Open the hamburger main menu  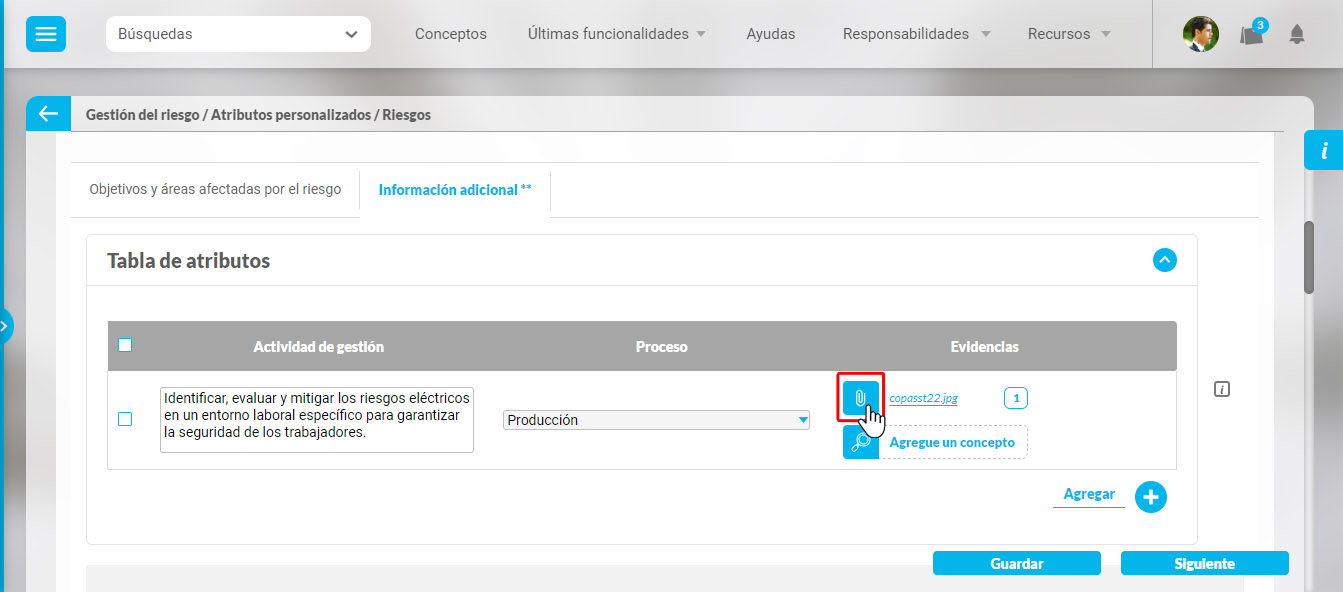(x=46, y=34)
